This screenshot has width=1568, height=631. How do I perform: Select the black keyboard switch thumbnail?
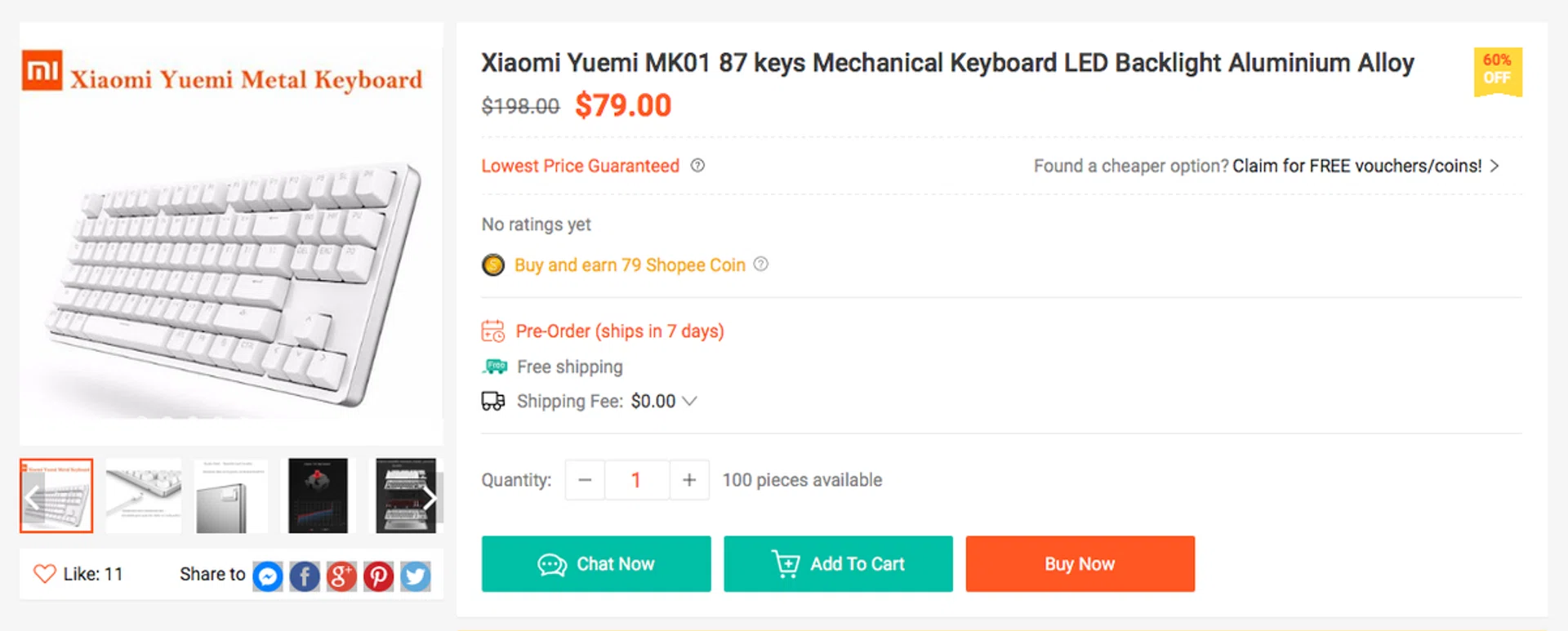coord(318,495)
